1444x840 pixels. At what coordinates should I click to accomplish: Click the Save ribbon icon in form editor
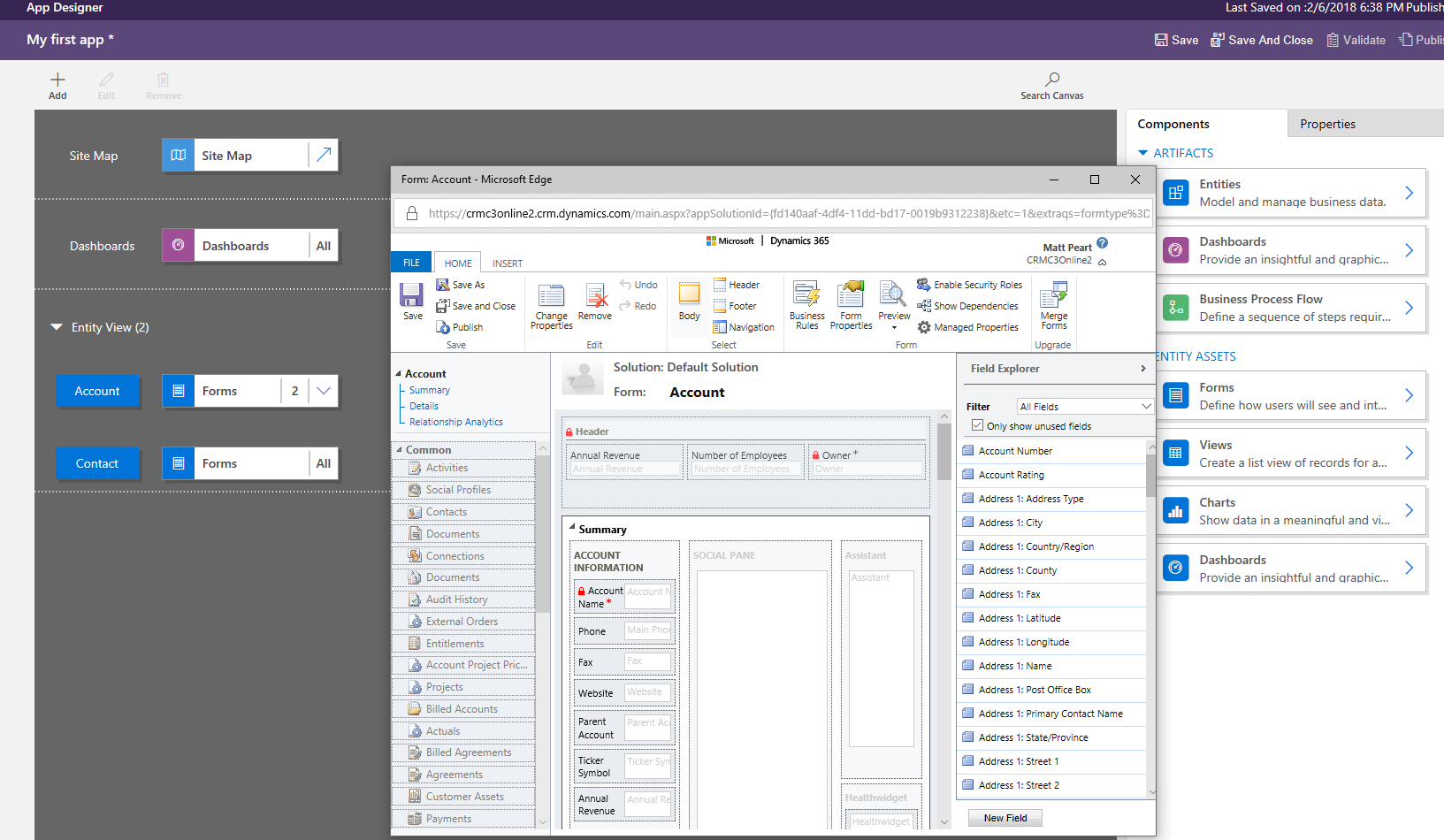click(x=412, y=294)
